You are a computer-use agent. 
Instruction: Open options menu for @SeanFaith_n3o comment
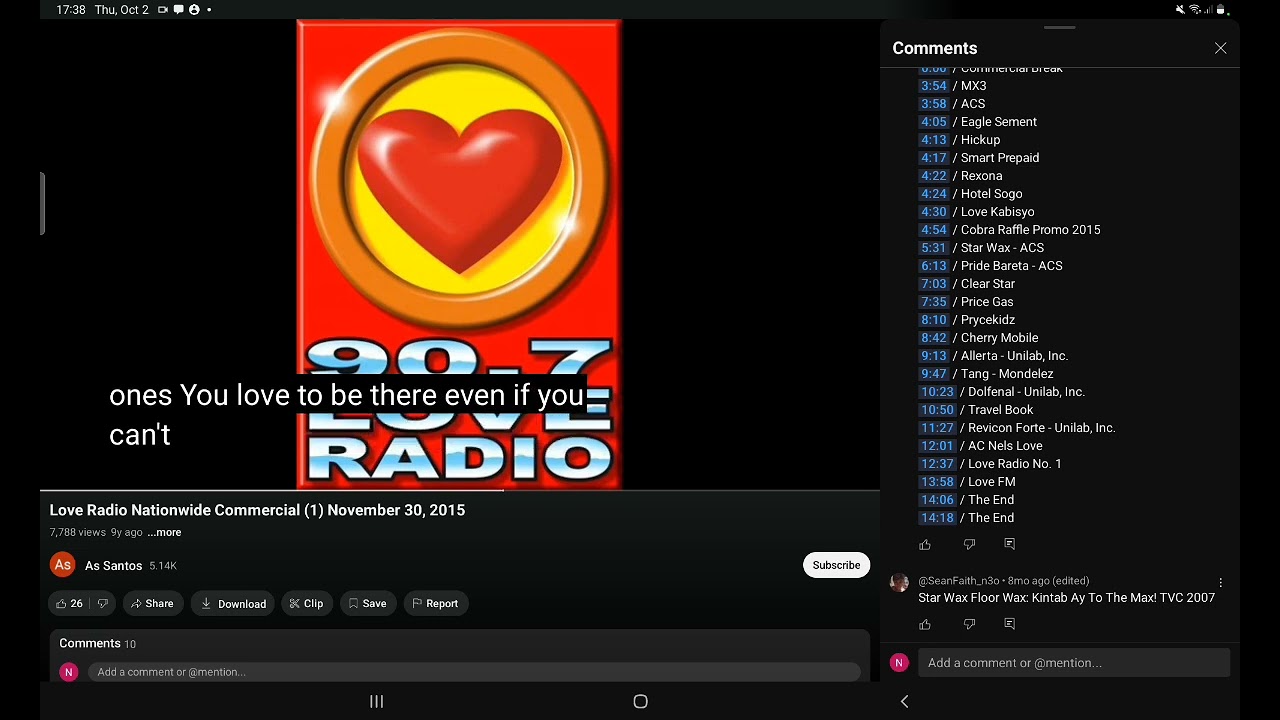click(1220, 582)
